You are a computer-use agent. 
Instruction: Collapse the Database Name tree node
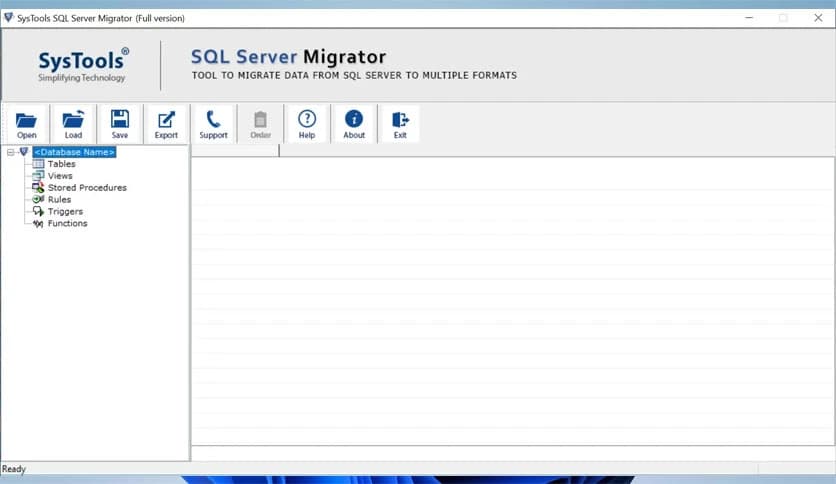[10, 152]
